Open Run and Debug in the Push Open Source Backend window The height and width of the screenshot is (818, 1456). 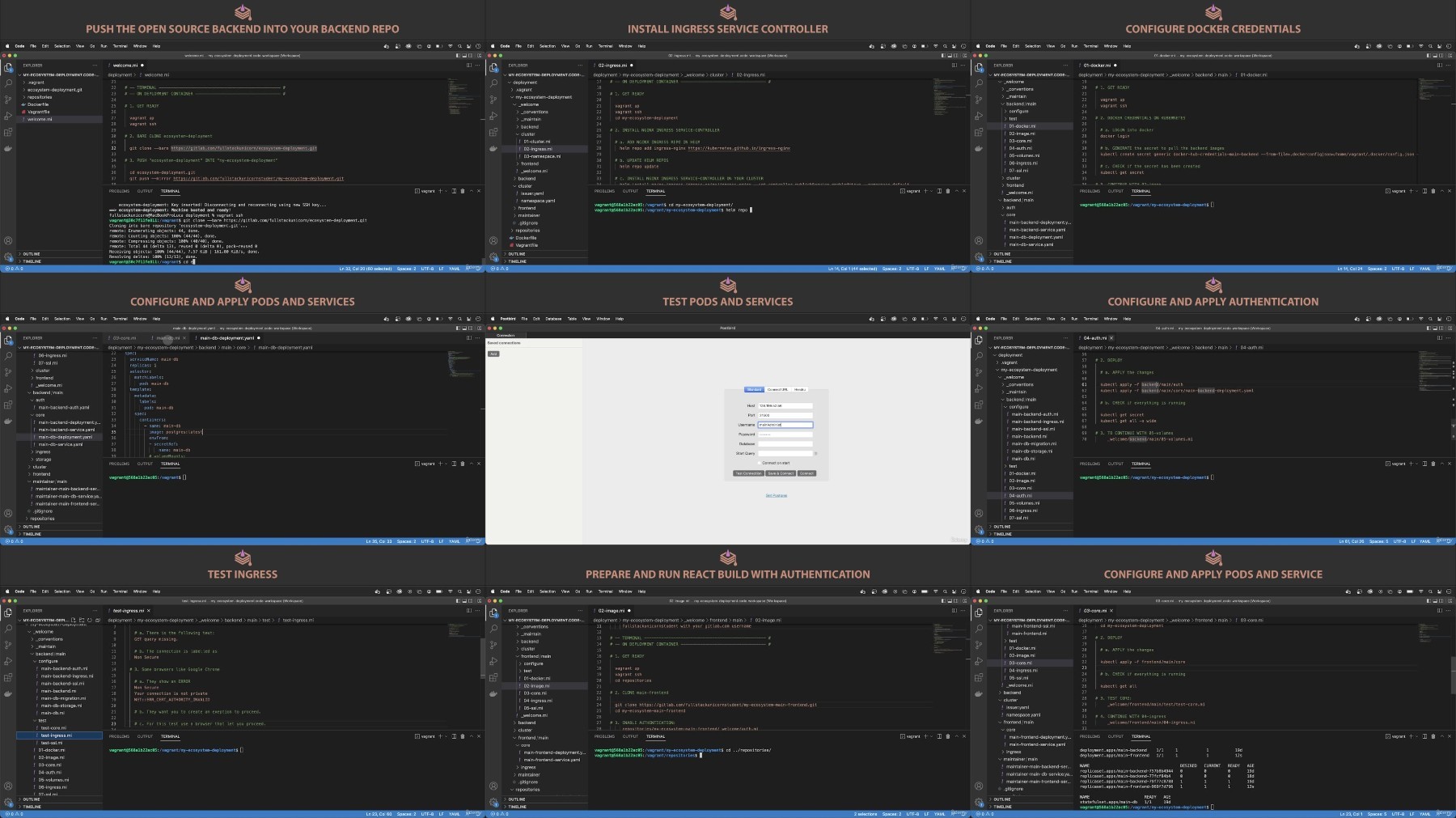8,116
